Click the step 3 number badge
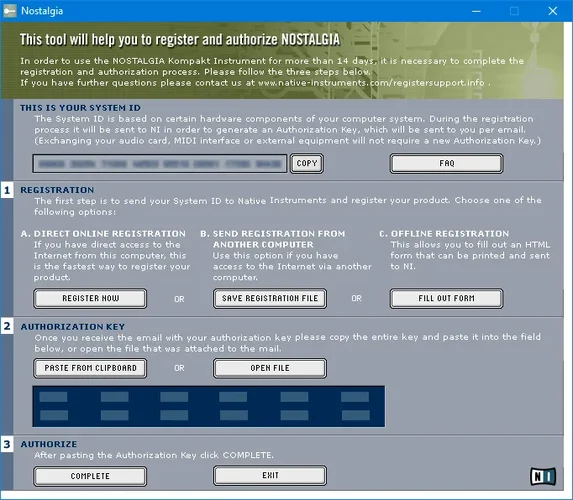This screenshot has width=573, height=500. [7, 444]
